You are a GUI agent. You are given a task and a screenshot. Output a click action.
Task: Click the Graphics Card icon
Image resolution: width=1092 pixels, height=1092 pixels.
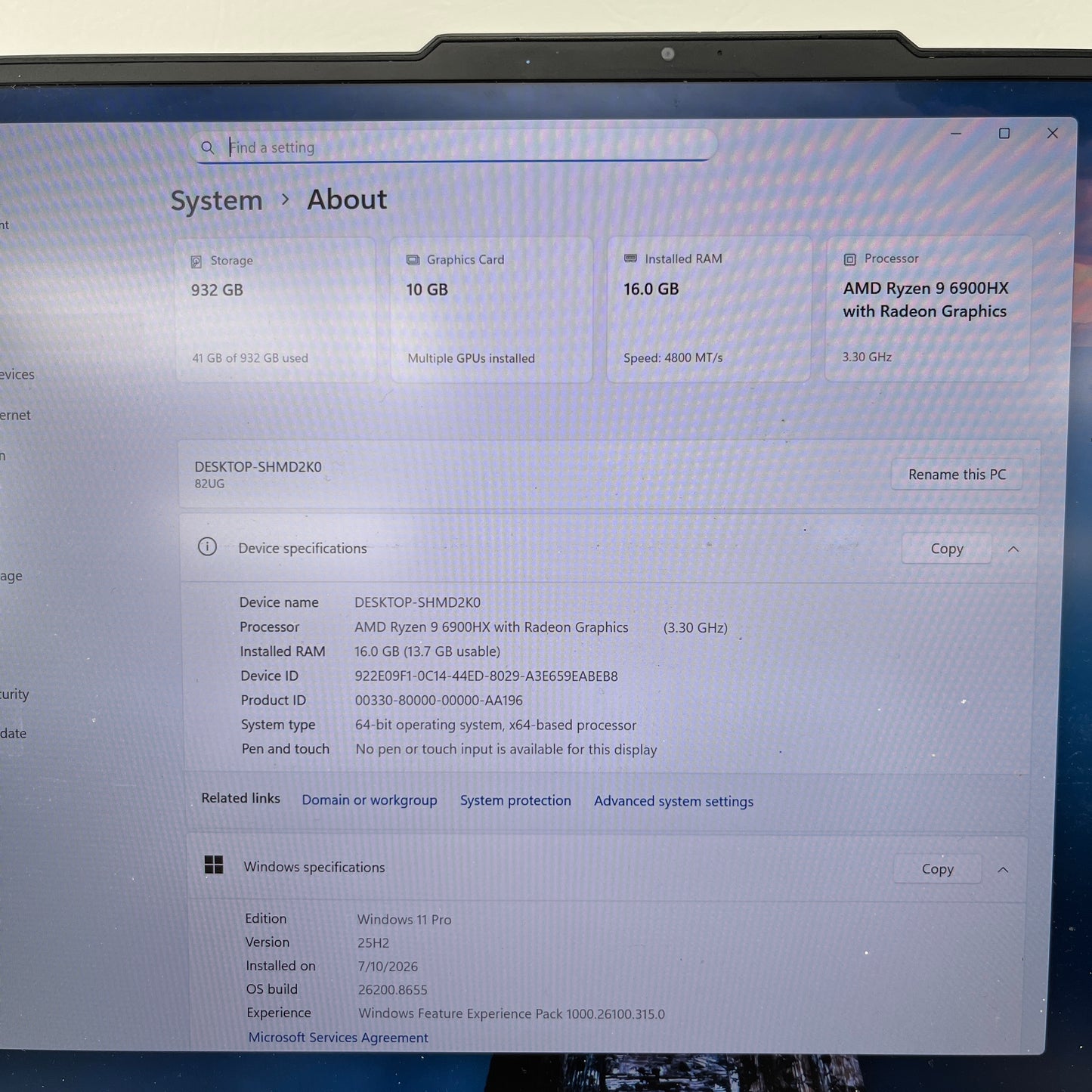point(413,260)
